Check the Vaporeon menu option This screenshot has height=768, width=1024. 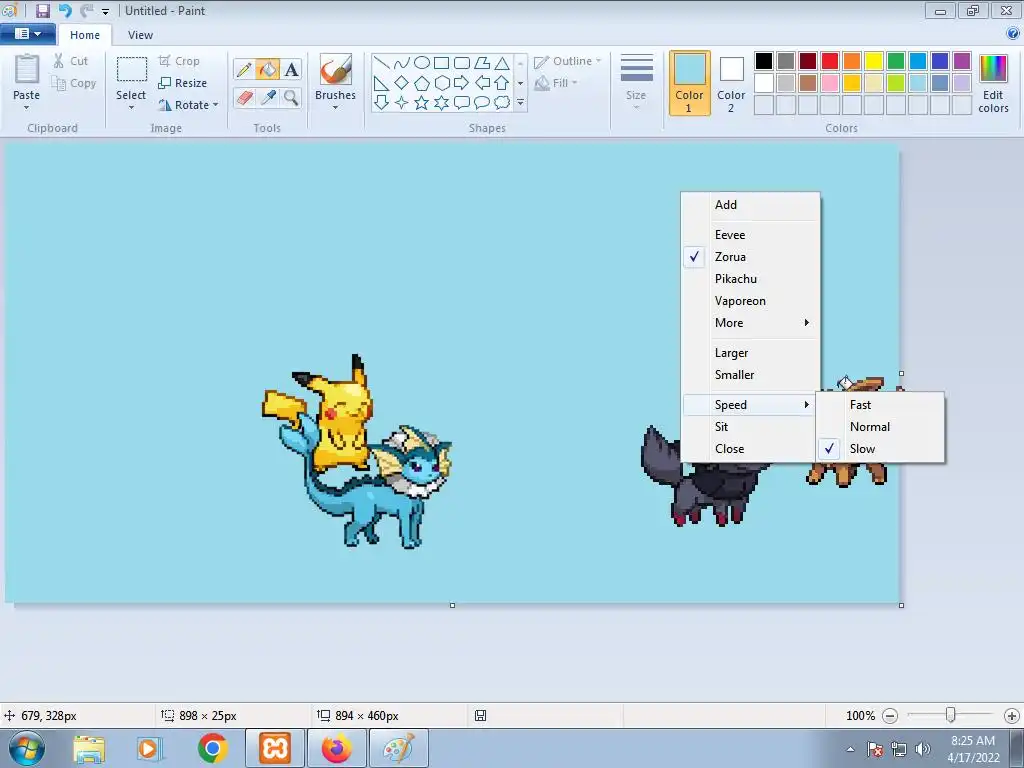point(751,301)
